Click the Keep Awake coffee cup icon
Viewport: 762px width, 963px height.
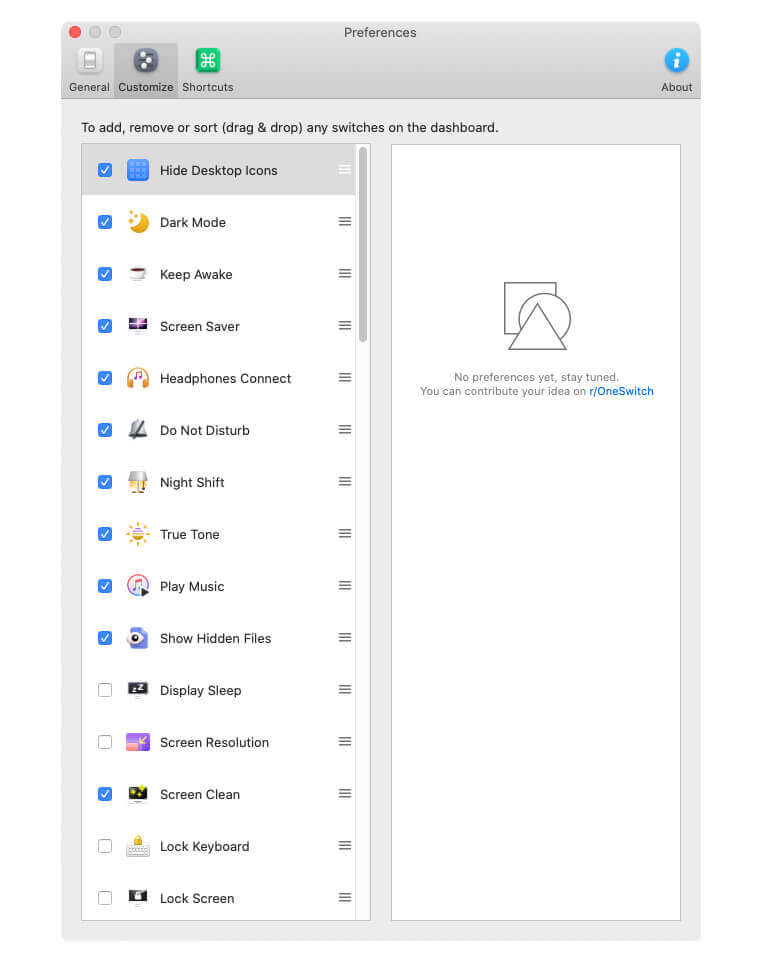(x=138, y=274)
